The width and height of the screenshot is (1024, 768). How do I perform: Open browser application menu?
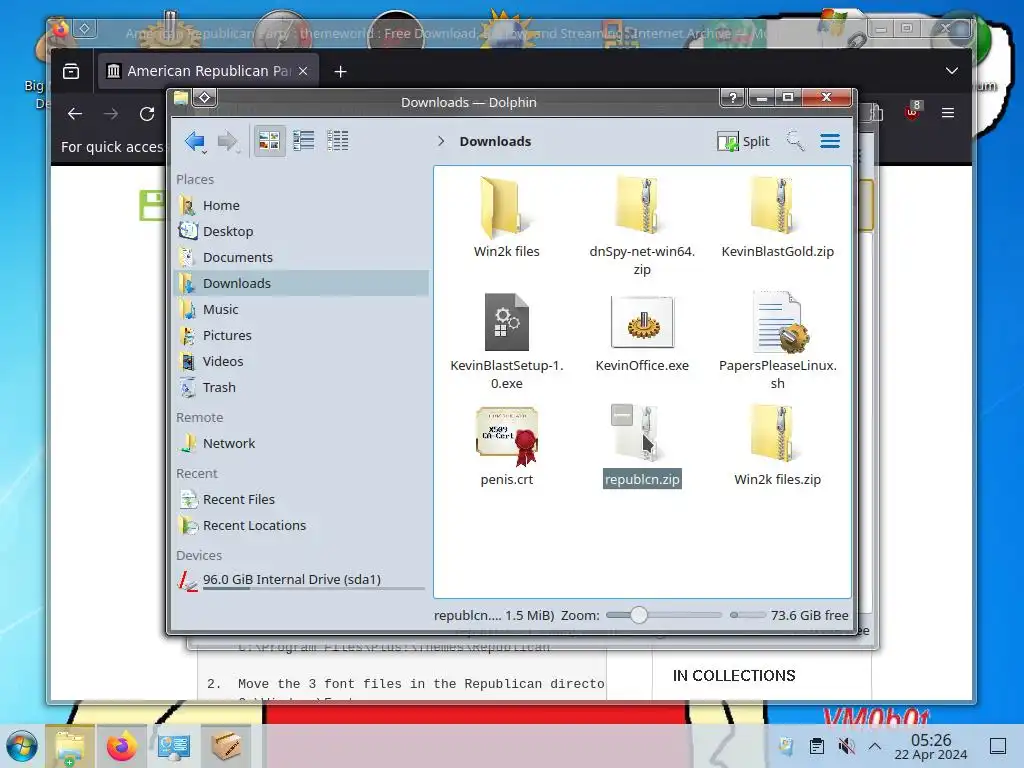[x=948, y=113]
